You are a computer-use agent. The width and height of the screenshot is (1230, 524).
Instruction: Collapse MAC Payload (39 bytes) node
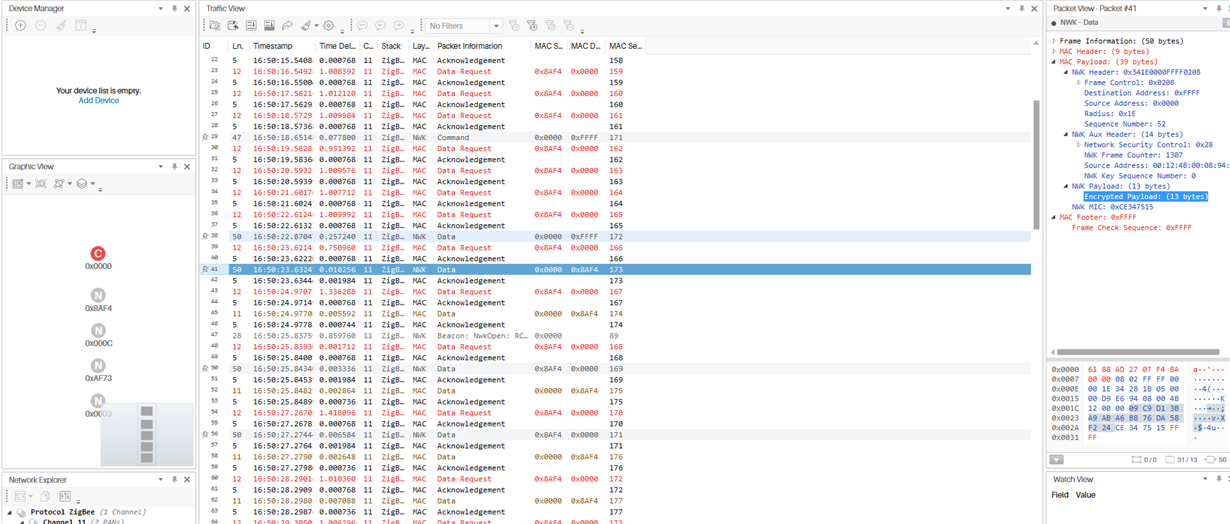1055,62
